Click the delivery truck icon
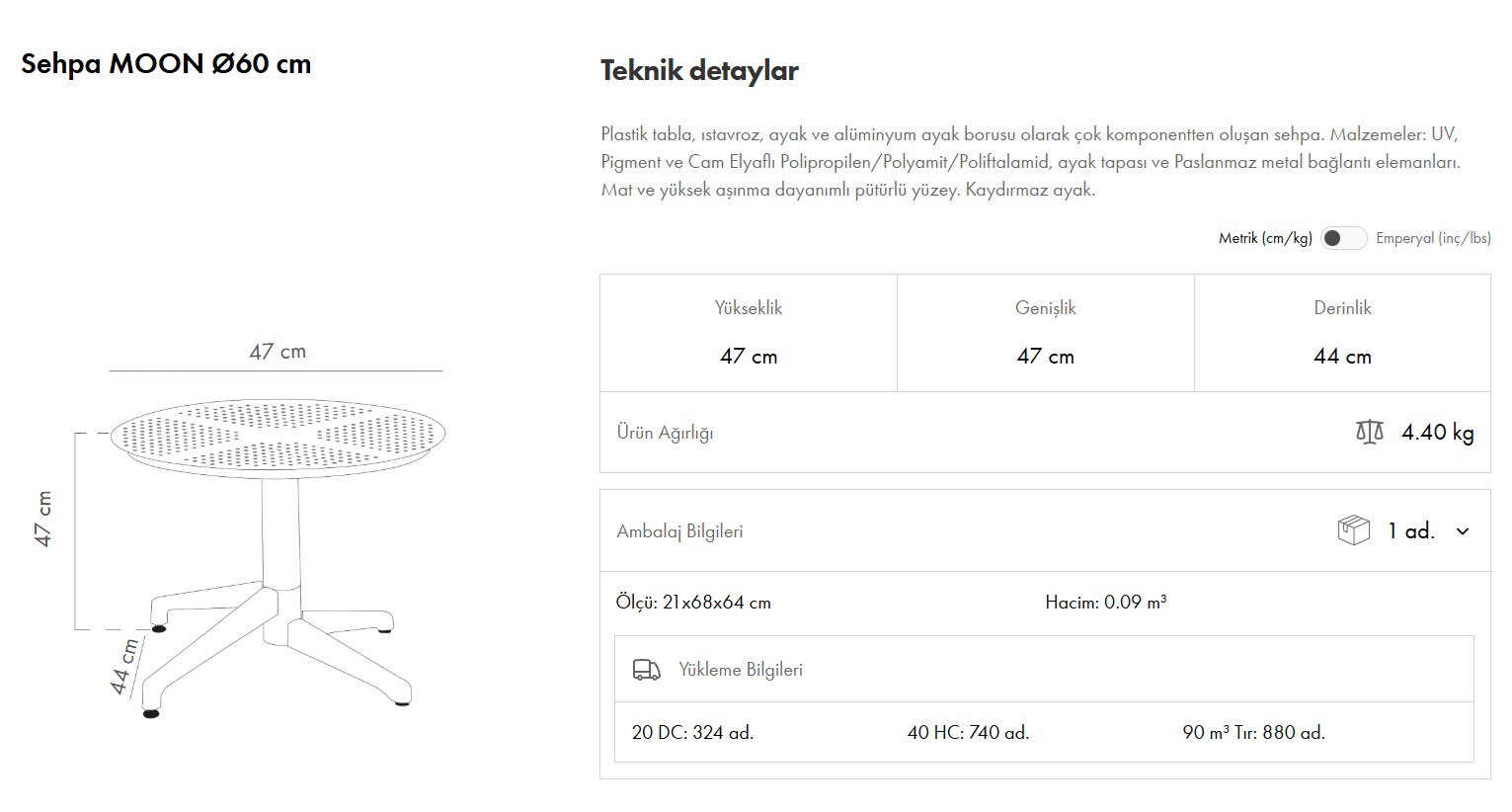This screenshot has height=812, width=1512. click(646, 670)
